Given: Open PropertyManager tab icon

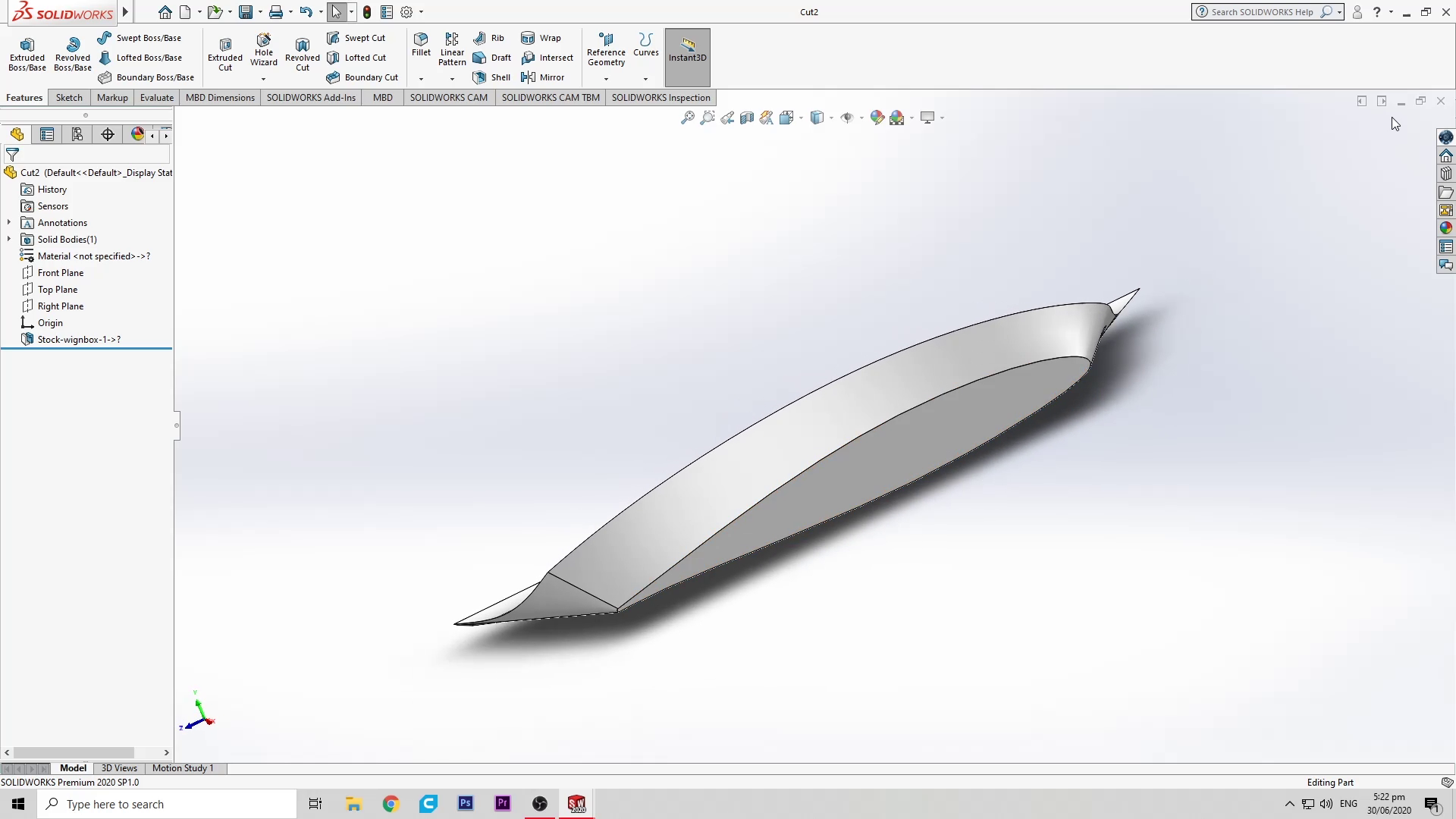Looking at the screenshot, I should pos(47,134).
